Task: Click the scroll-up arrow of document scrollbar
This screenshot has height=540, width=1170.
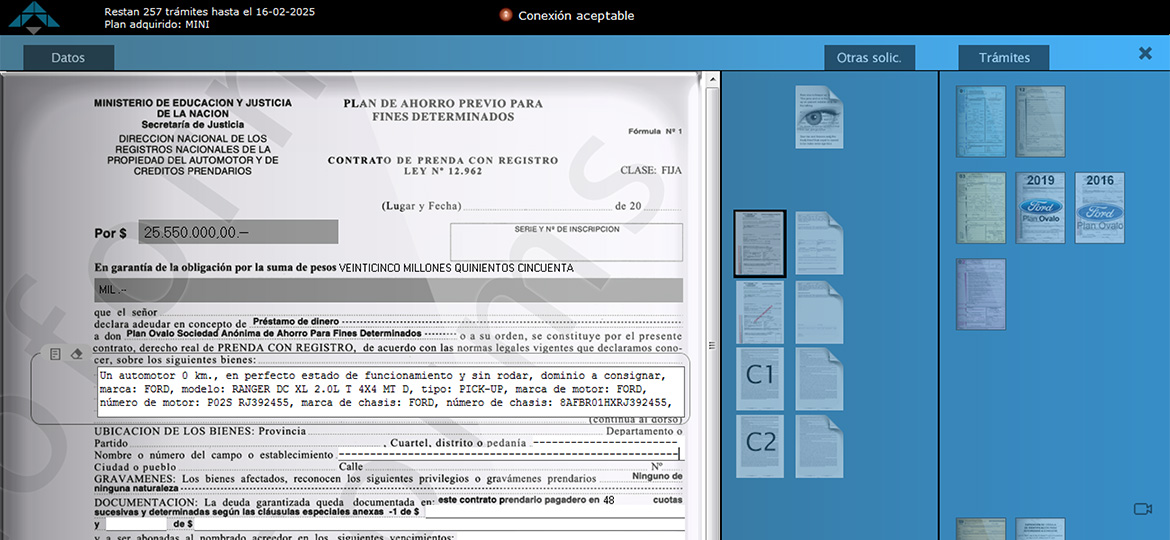Action: coord(709,78)
